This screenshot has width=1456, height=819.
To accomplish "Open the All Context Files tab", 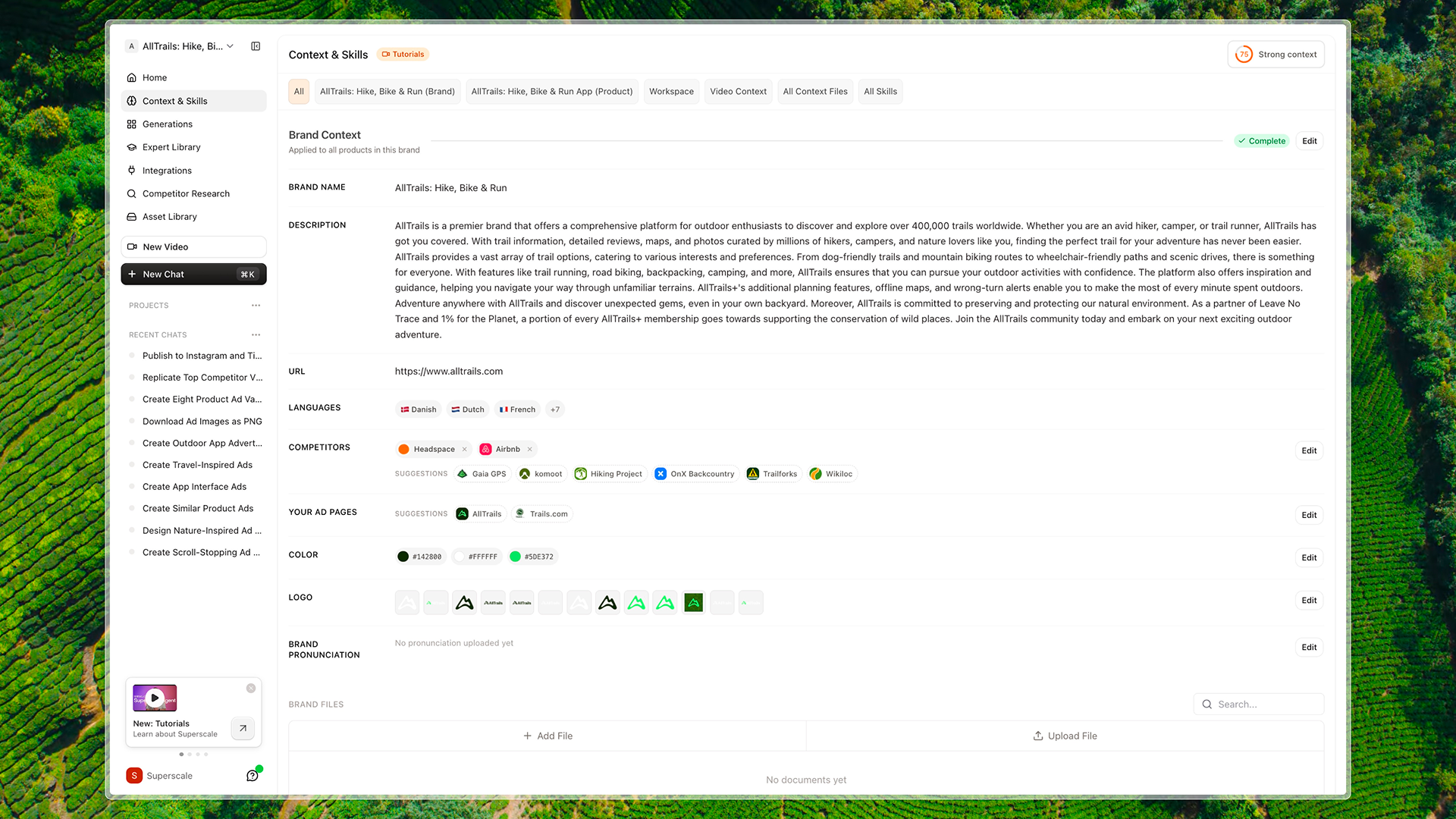I will 815,92.
